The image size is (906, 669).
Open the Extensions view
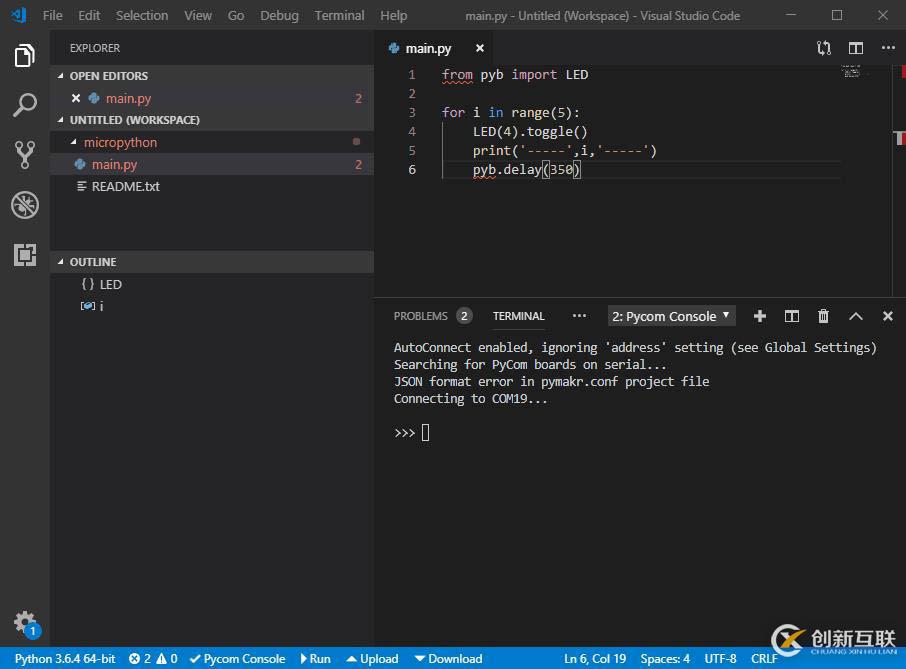pos(24,254)
